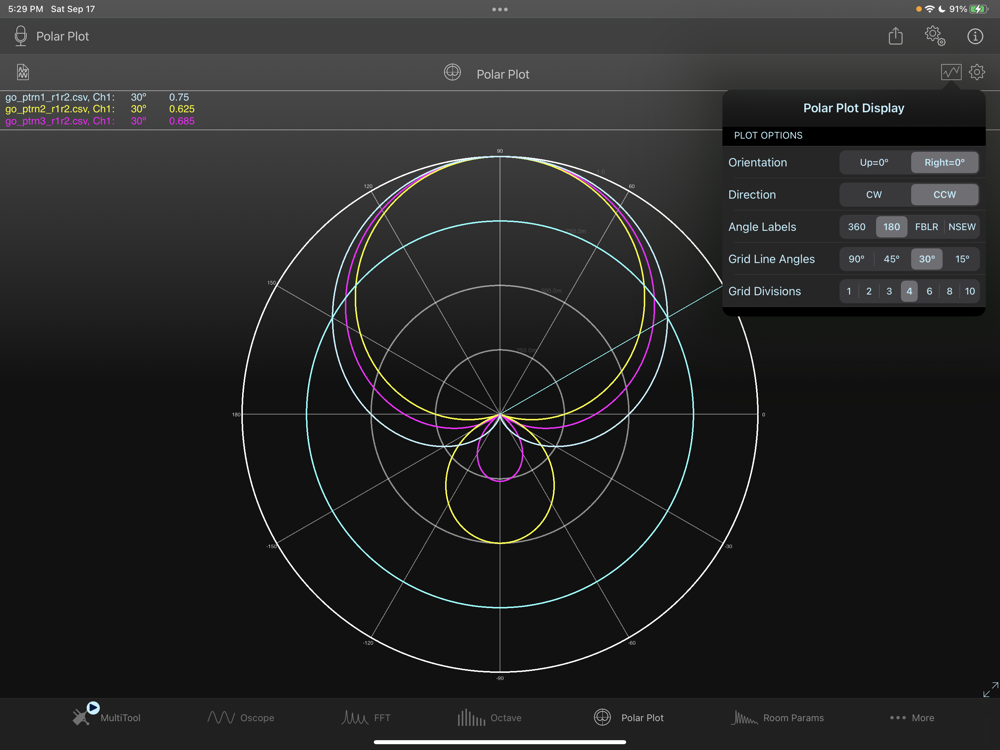
Task: Set grid line angles to 45°
Action: click(x=892, y=259)
